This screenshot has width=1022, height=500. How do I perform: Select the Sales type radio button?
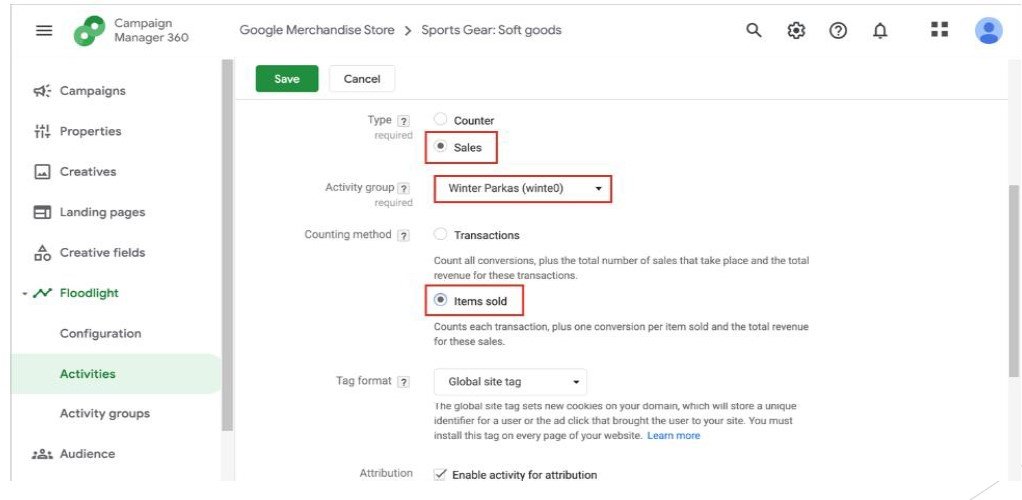441,147
